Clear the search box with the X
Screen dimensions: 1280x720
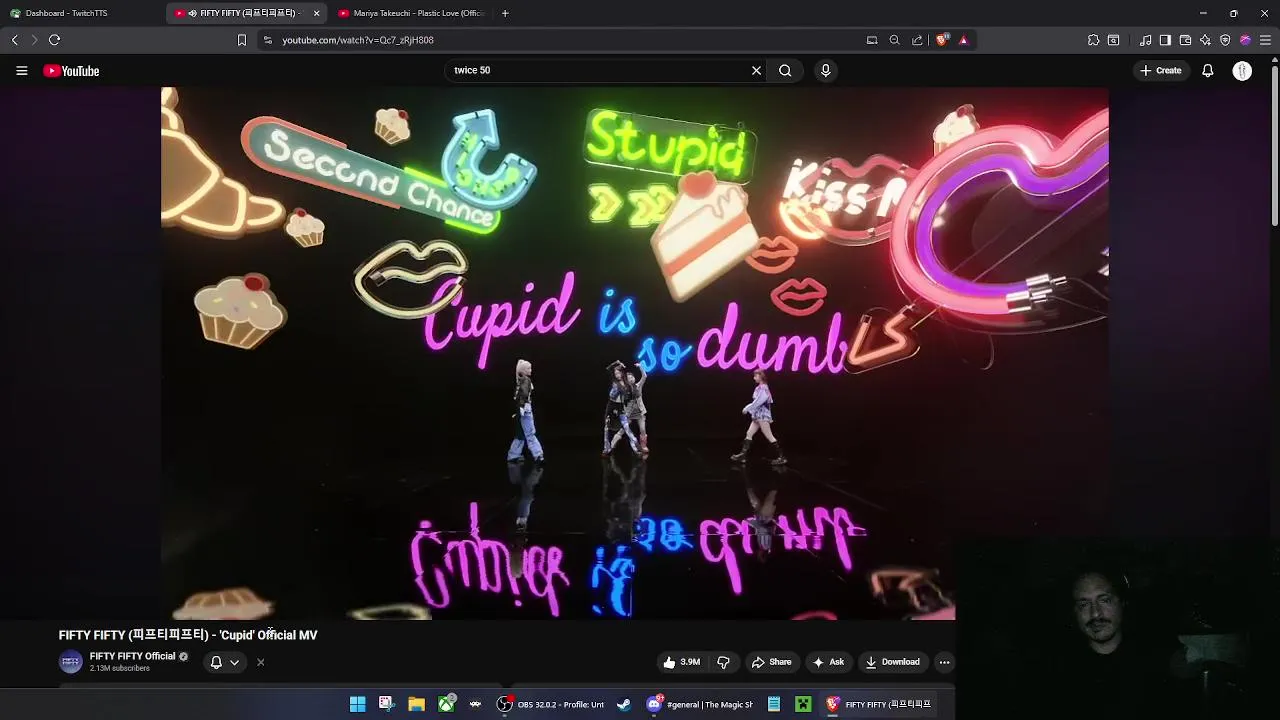[756, 70]
